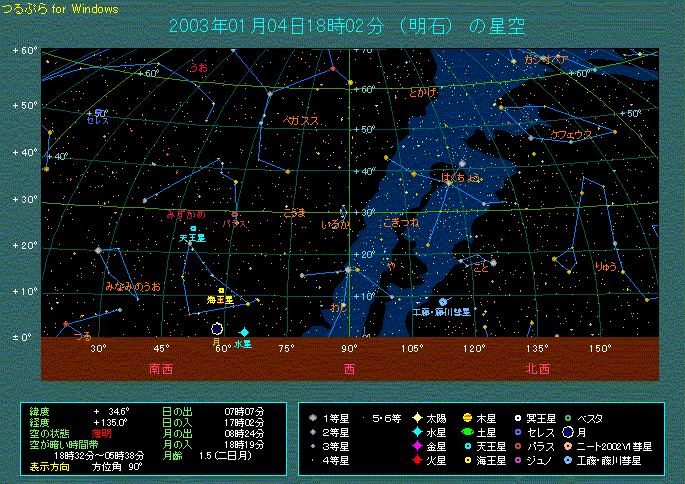Click the 西 direction label on the horizon

(350, 368)
